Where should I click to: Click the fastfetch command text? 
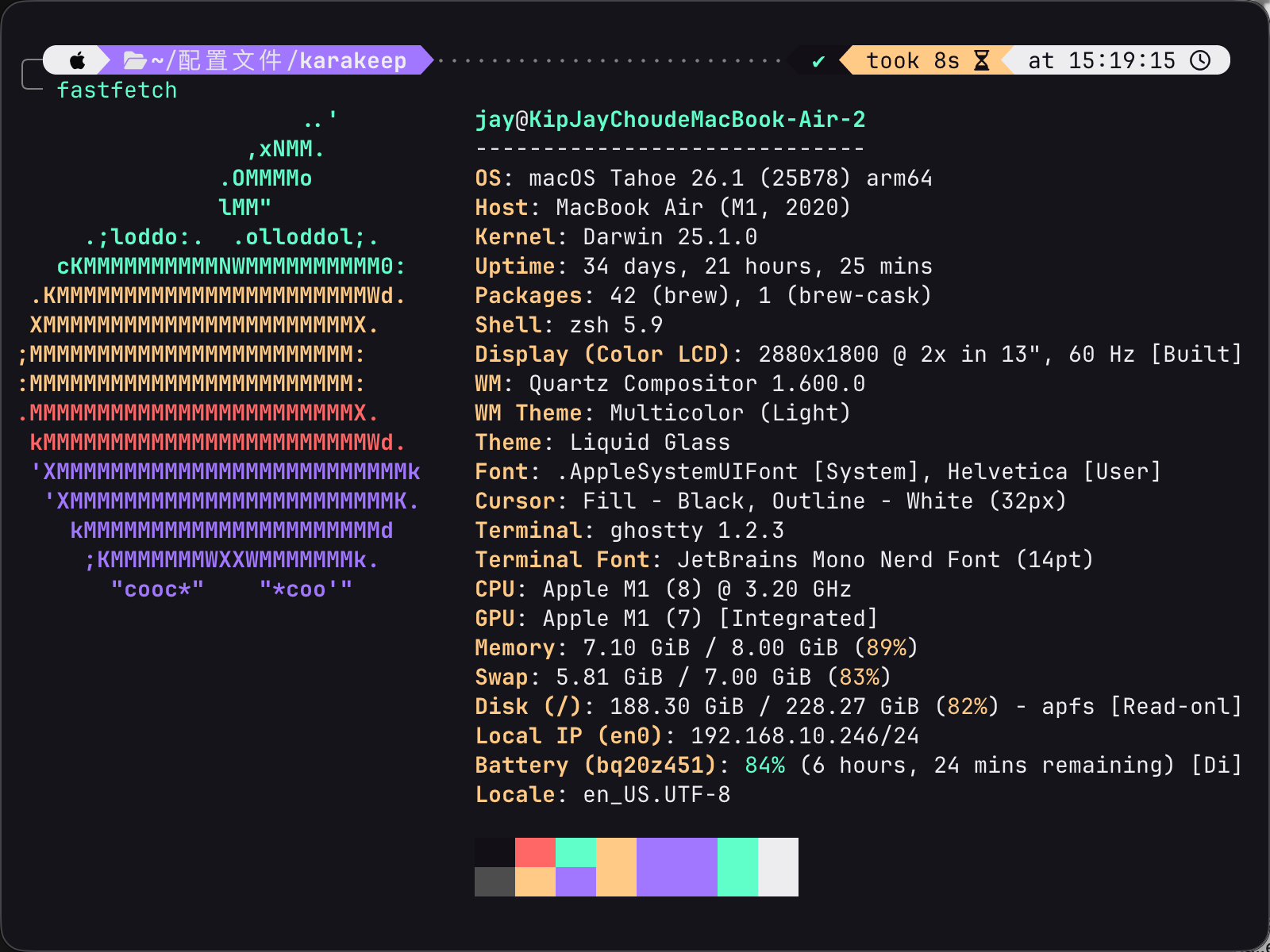117,90
